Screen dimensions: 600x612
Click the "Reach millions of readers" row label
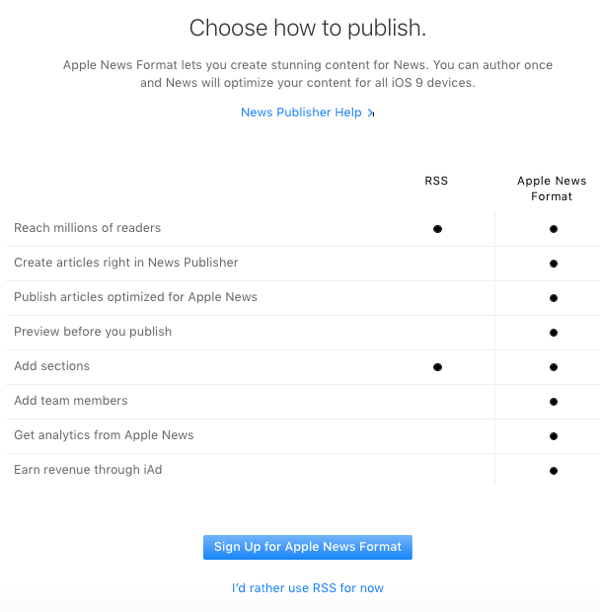[x=87, y=228]
